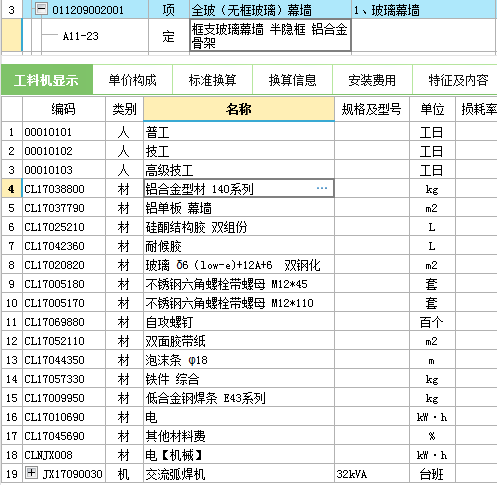Click the % unit cell for 其他材料费

pyautogui.click(x=432, y=436)
